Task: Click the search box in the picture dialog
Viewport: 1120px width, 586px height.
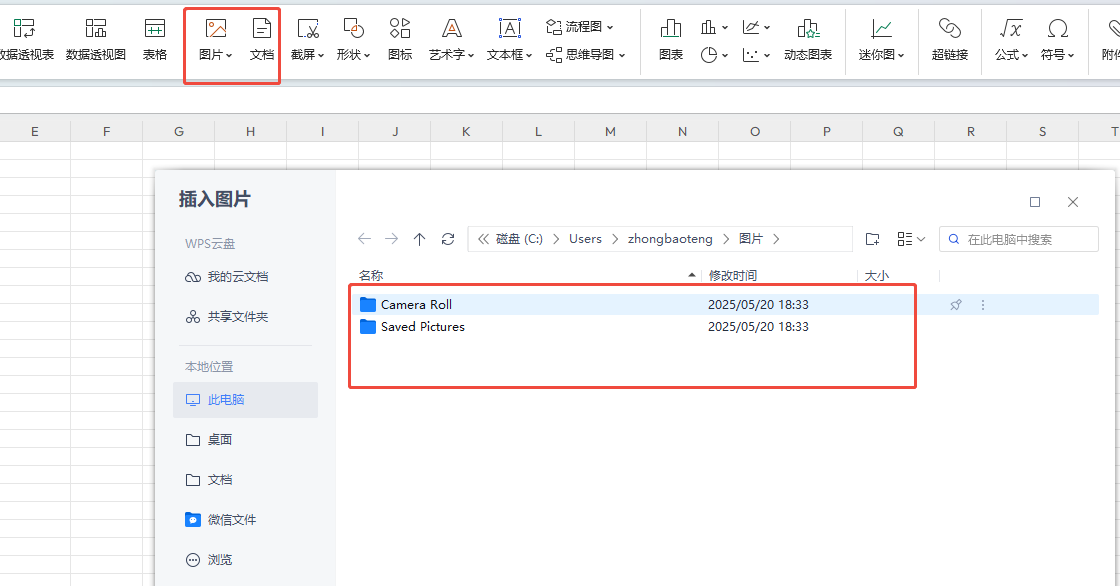Action: point(1018,238)
